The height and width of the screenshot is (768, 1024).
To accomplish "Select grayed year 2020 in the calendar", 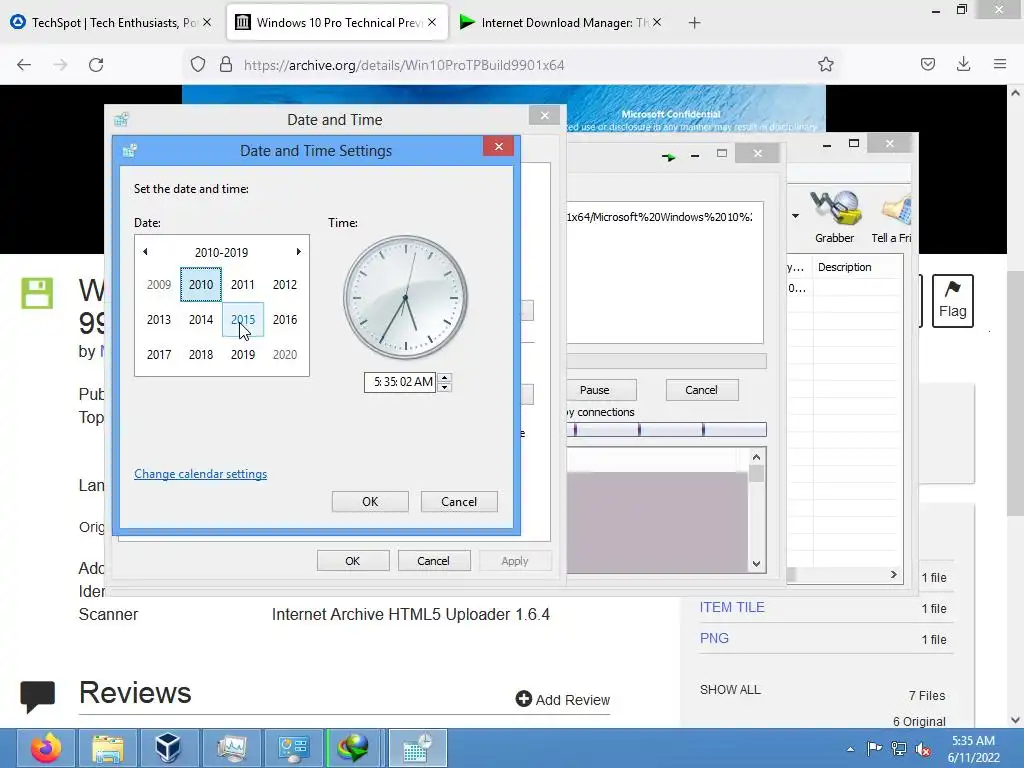I will click(285, 355).
